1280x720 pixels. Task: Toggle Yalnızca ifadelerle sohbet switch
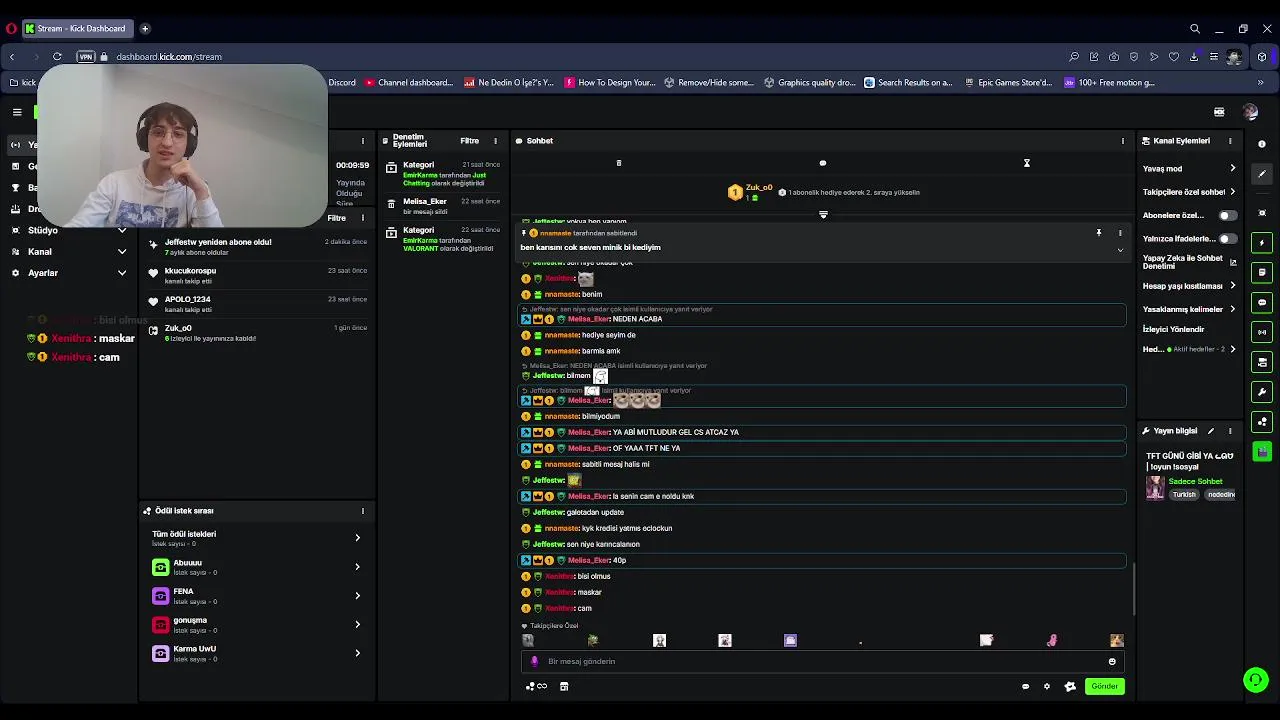pos(1227,239)
